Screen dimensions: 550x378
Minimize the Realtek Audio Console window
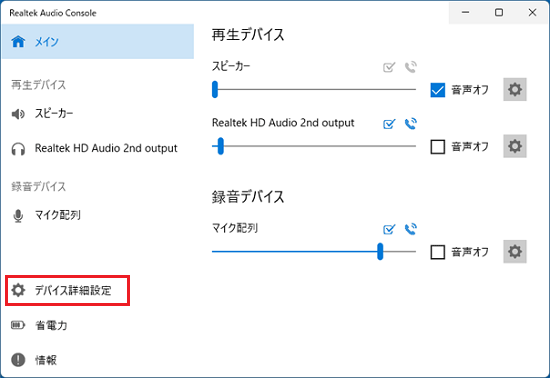[x=465, y=13]
